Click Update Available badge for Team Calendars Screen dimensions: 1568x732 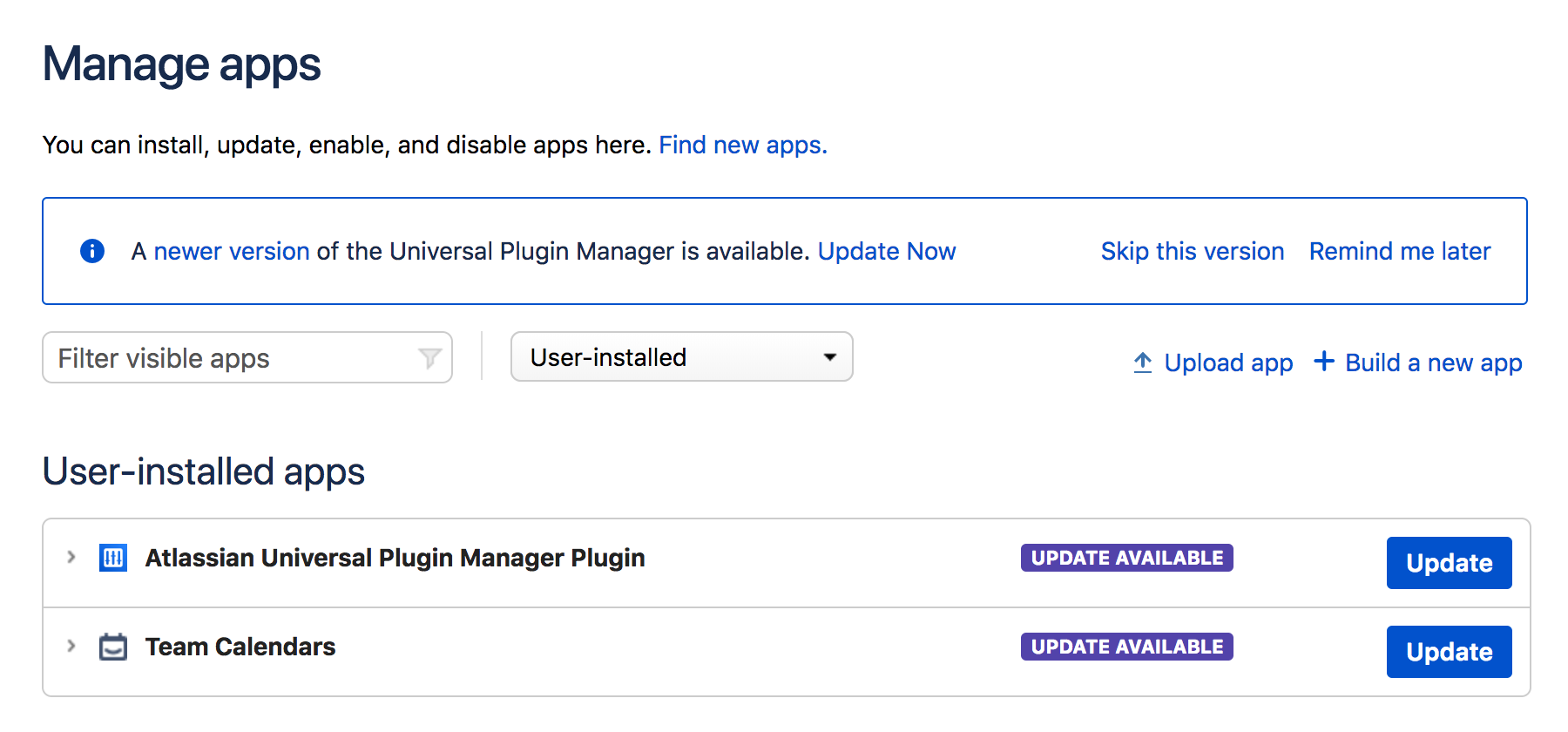click(x=1127, y=647)
